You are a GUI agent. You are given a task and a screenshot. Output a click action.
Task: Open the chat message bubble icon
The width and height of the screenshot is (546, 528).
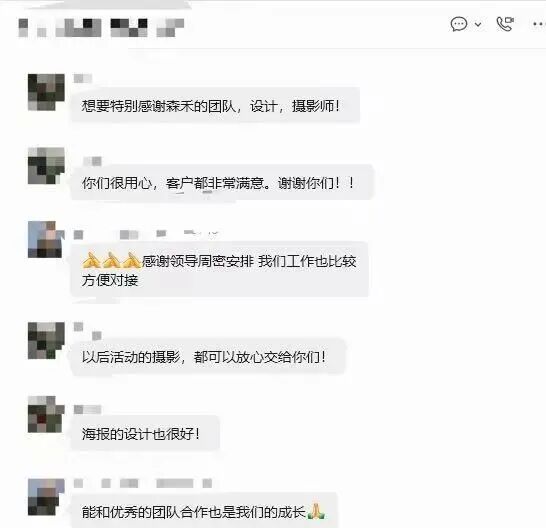459,24
